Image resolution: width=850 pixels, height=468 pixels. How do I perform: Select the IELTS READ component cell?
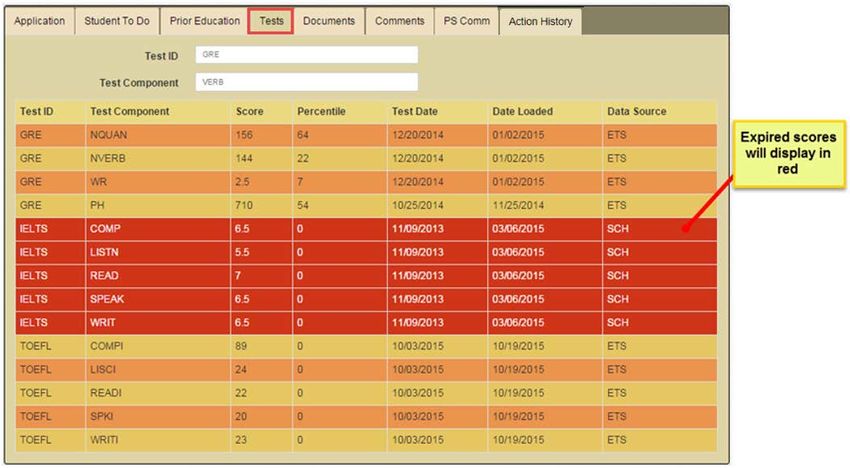pyautogui.click(x=158, y=275)
